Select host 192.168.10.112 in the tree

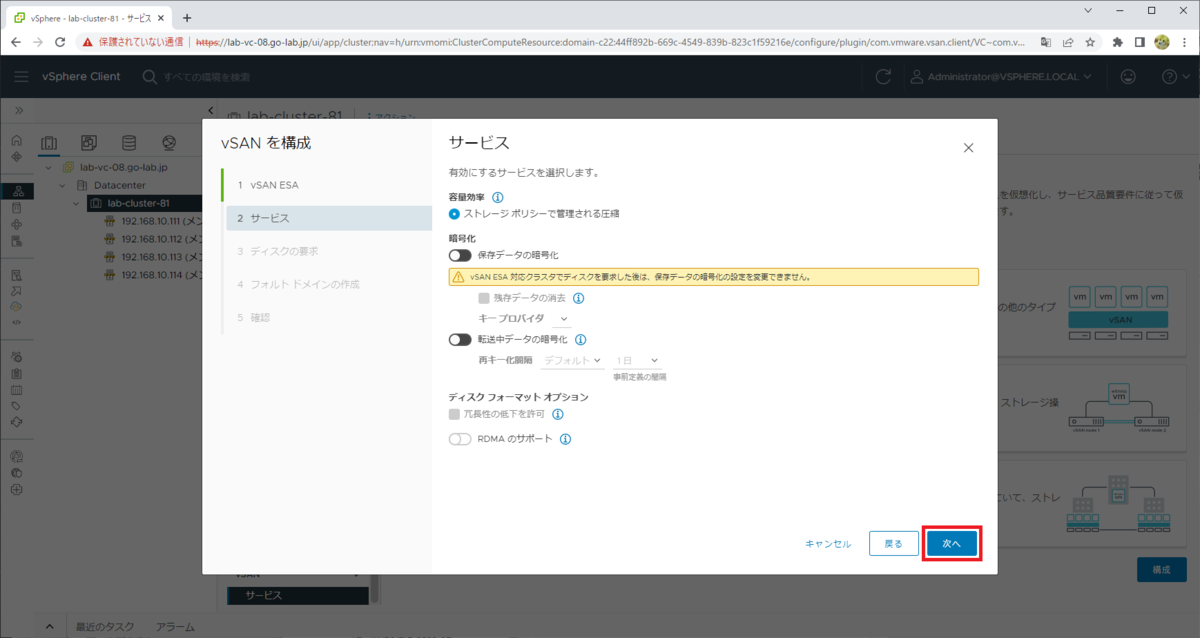(155, 239)
